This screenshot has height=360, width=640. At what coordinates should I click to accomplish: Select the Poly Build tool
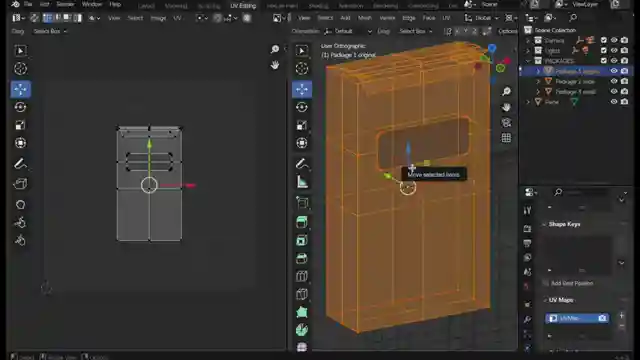(x=302, y=312)
